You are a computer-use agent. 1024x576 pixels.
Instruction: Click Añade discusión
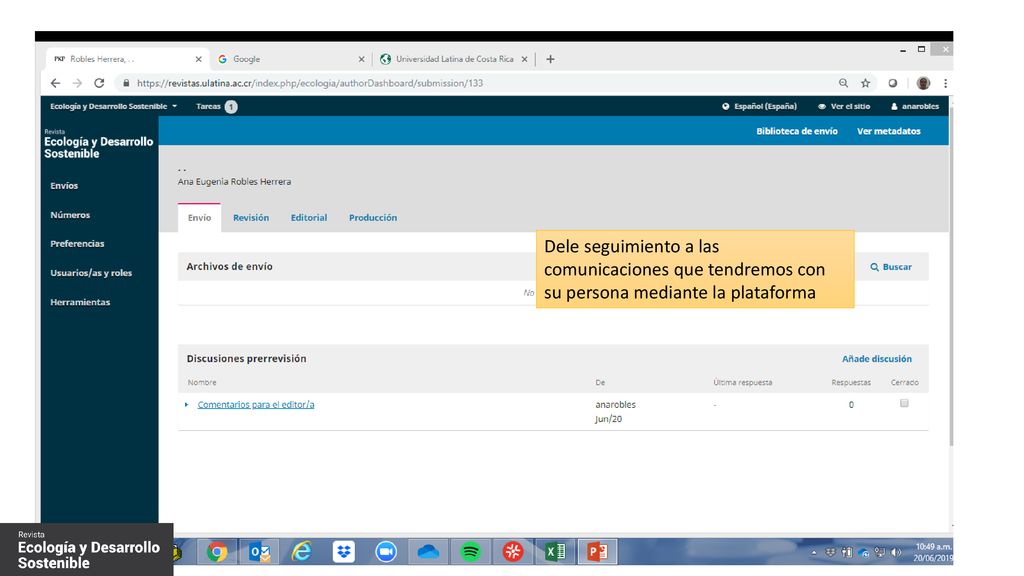click(876, 359)
